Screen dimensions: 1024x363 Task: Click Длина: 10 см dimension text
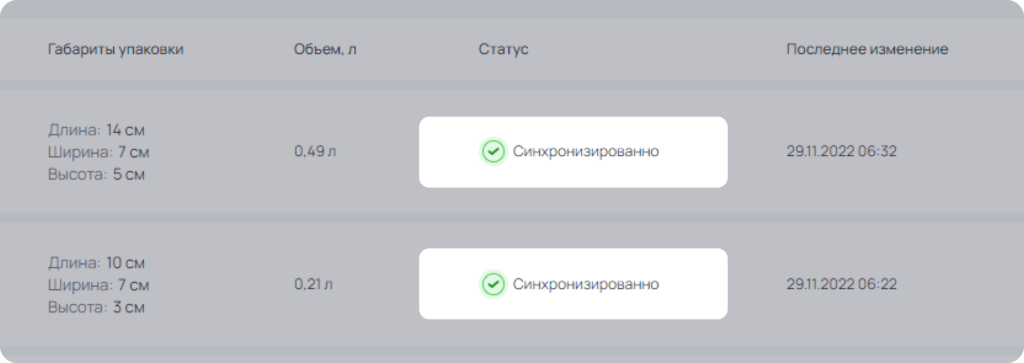tap(96, 263)
